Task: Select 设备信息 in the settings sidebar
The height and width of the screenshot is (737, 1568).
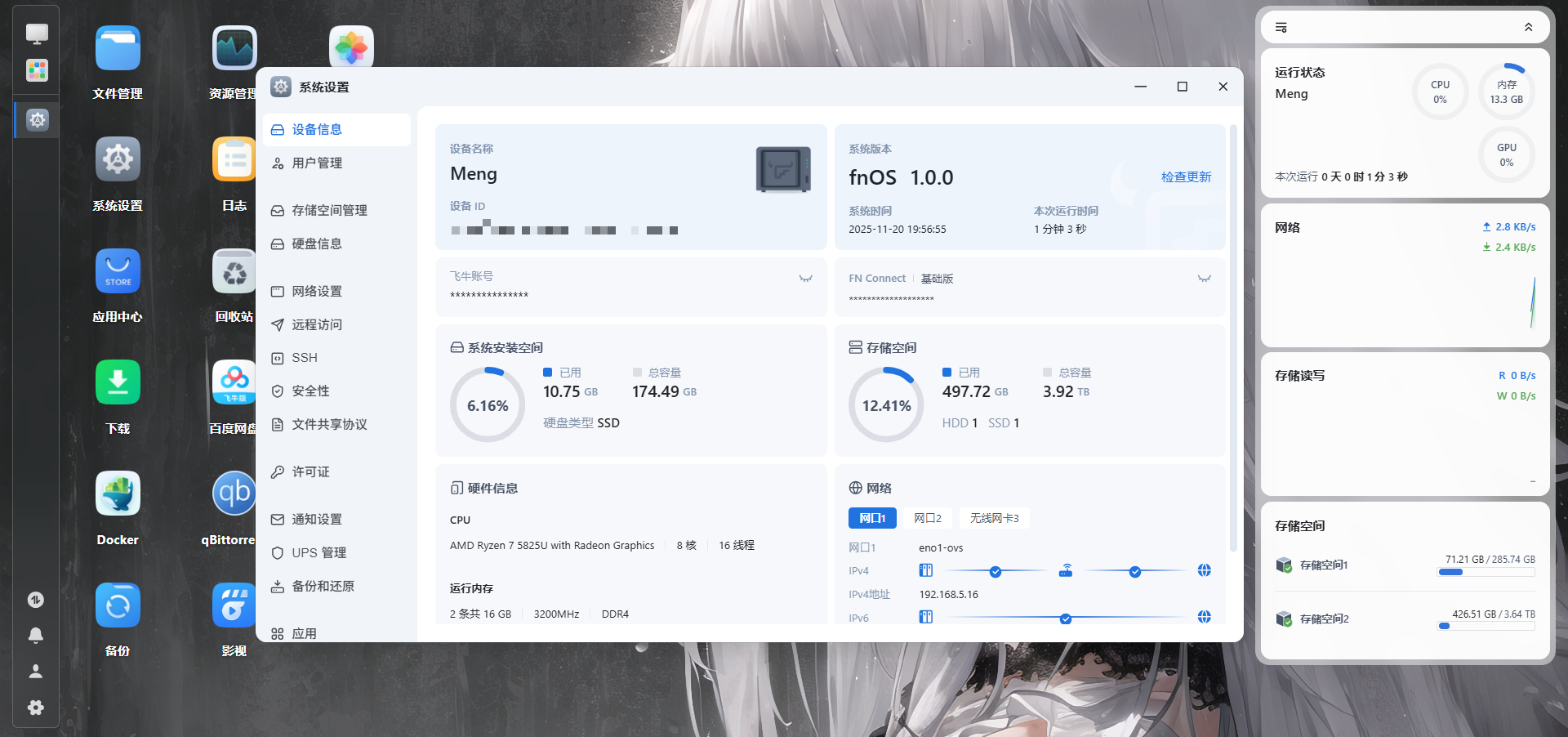Action: pyautogui.click(x=336, y=130)
